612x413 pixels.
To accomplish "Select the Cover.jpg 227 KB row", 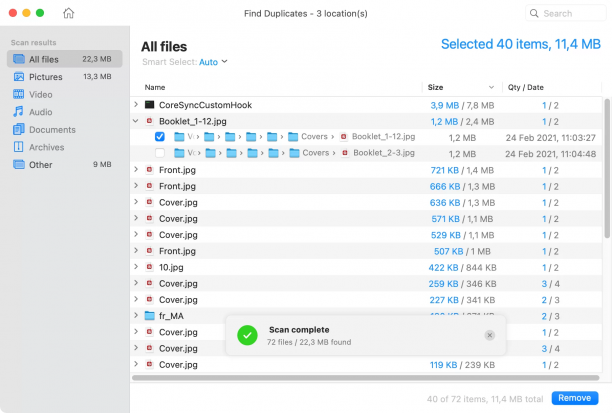I will point(366,300).
